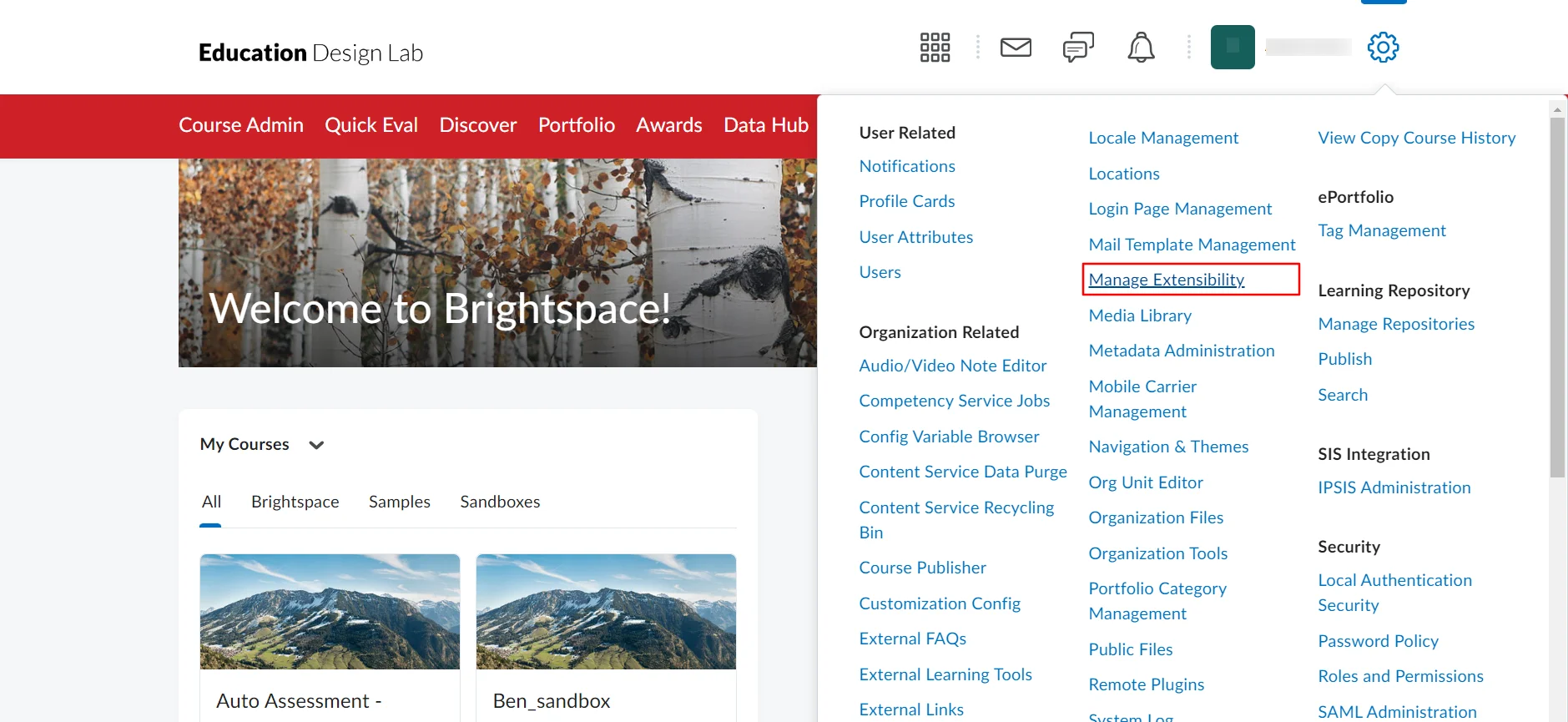Open Audio/Video Note Editor
This screenshot has width=1568, height=722.
pos(953,366)
